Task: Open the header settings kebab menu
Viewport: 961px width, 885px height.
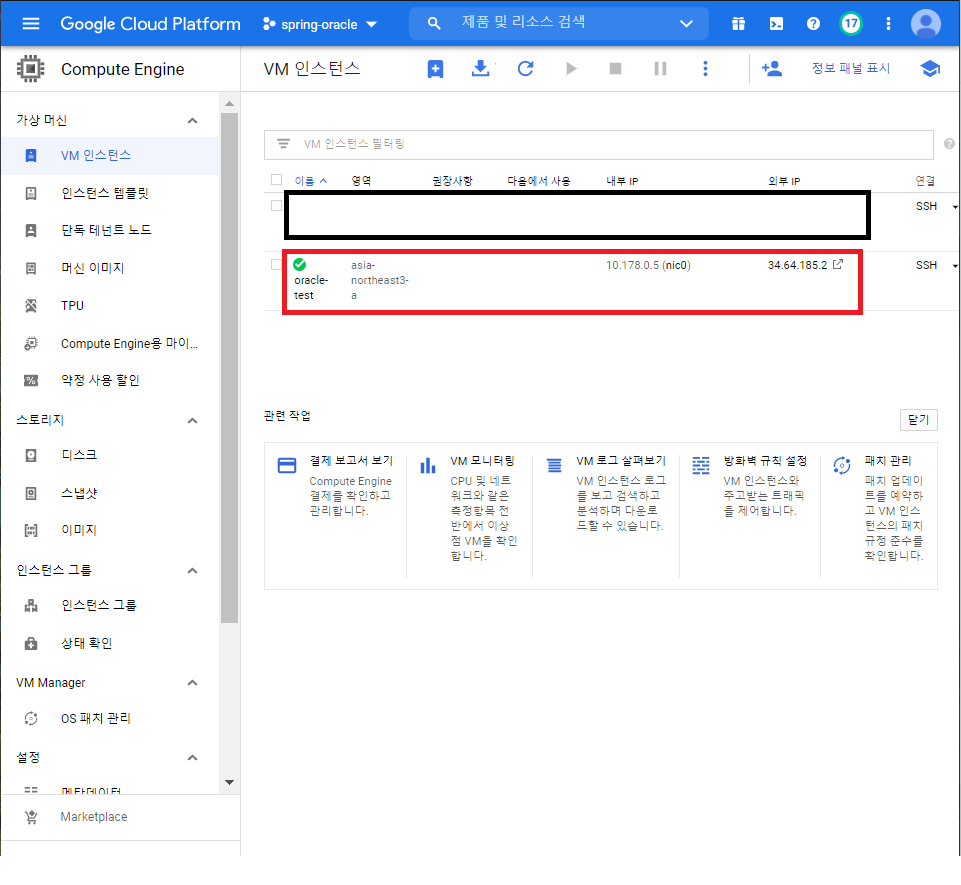Action: (888, 24)
